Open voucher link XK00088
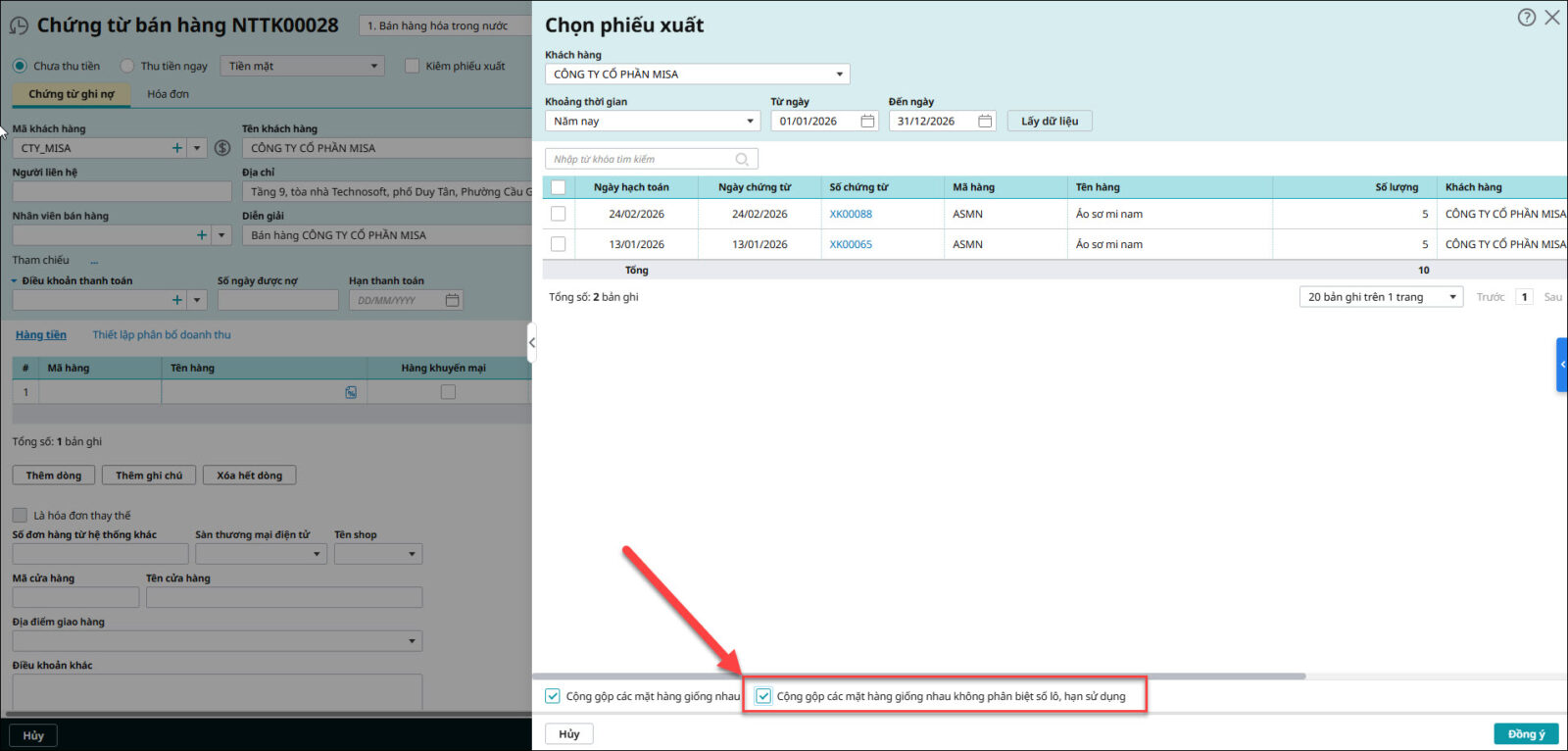The width and height of the screenshot is (1568, 751). click(850, 214)
